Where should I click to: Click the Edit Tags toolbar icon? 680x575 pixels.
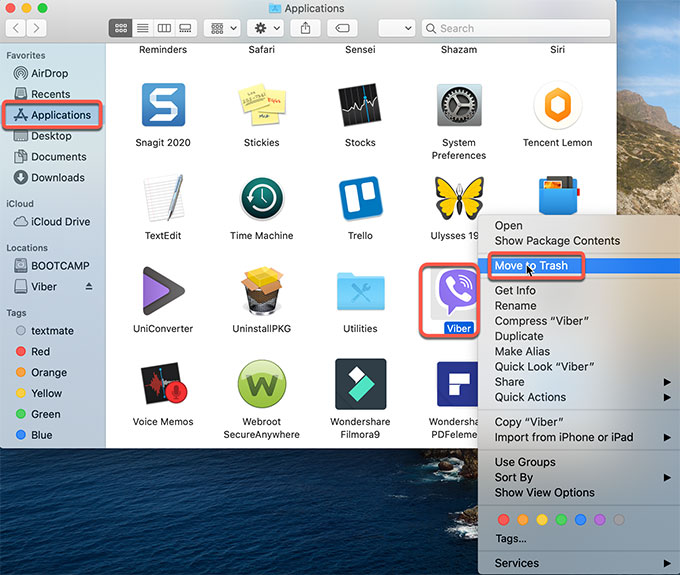(x=342, y=28)
